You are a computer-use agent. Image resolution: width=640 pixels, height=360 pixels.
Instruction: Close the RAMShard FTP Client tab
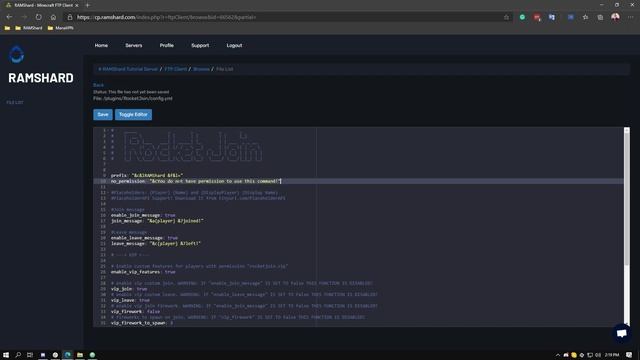(x=76, y=5)
